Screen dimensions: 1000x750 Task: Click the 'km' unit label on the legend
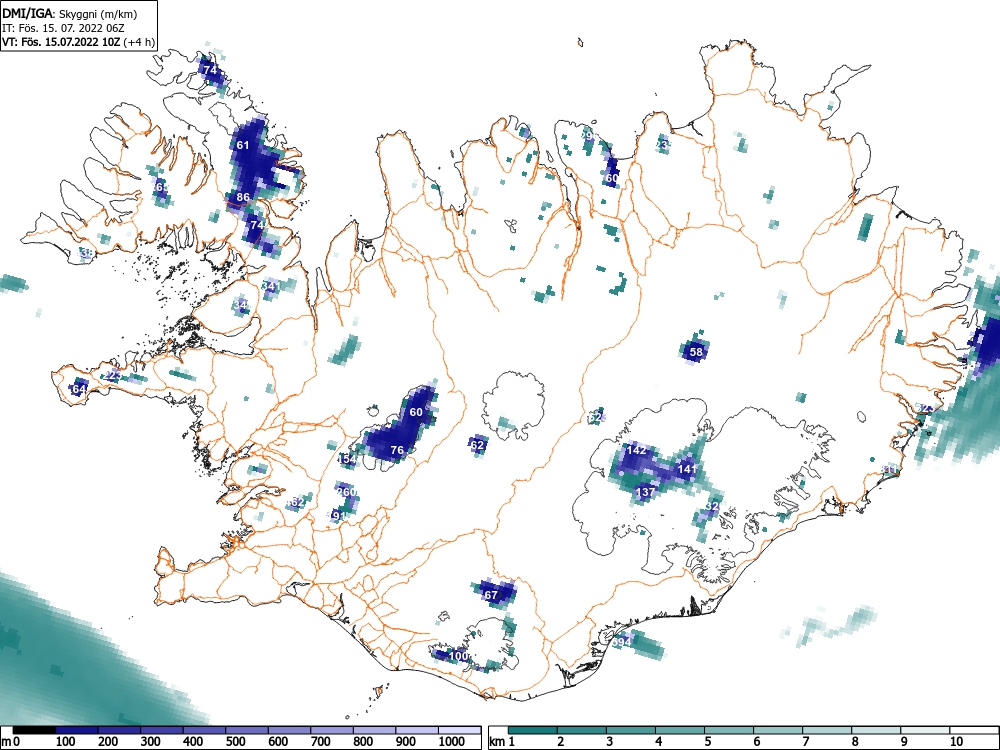point(497,742)
